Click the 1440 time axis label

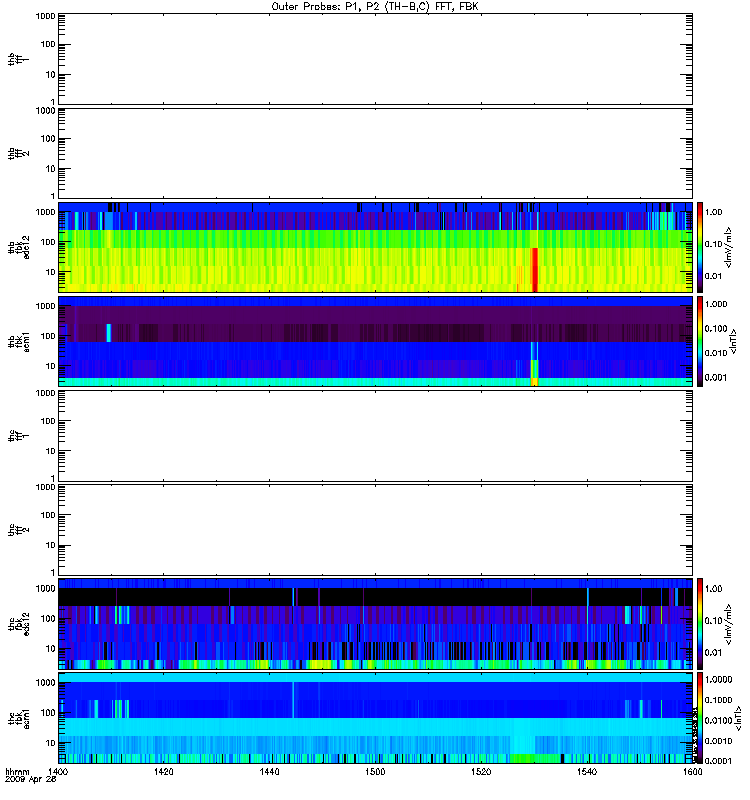click(269, 772)
